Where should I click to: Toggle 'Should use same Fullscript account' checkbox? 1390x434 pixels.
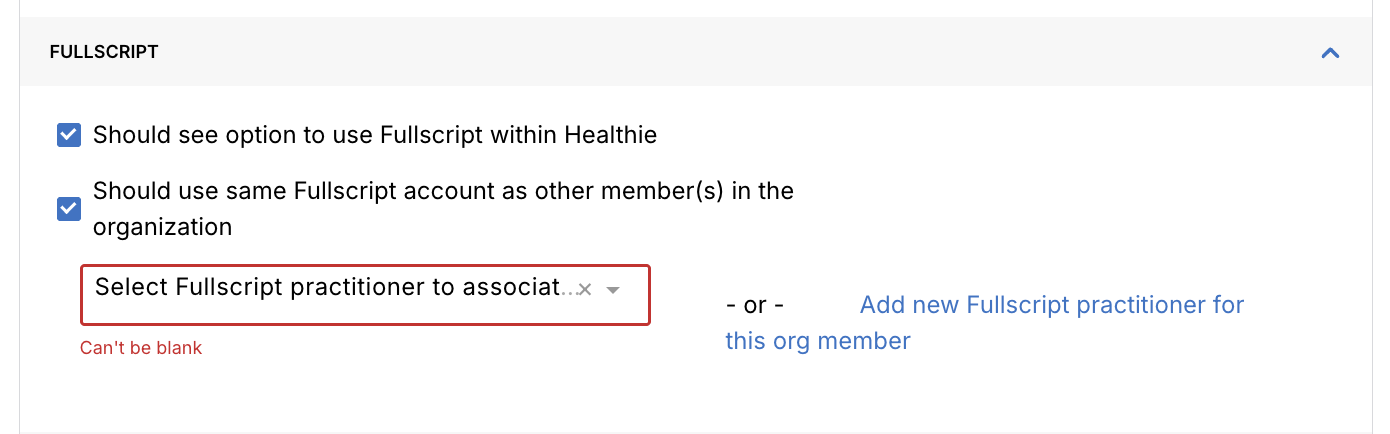pyautogui.click(x=69, y=209)
